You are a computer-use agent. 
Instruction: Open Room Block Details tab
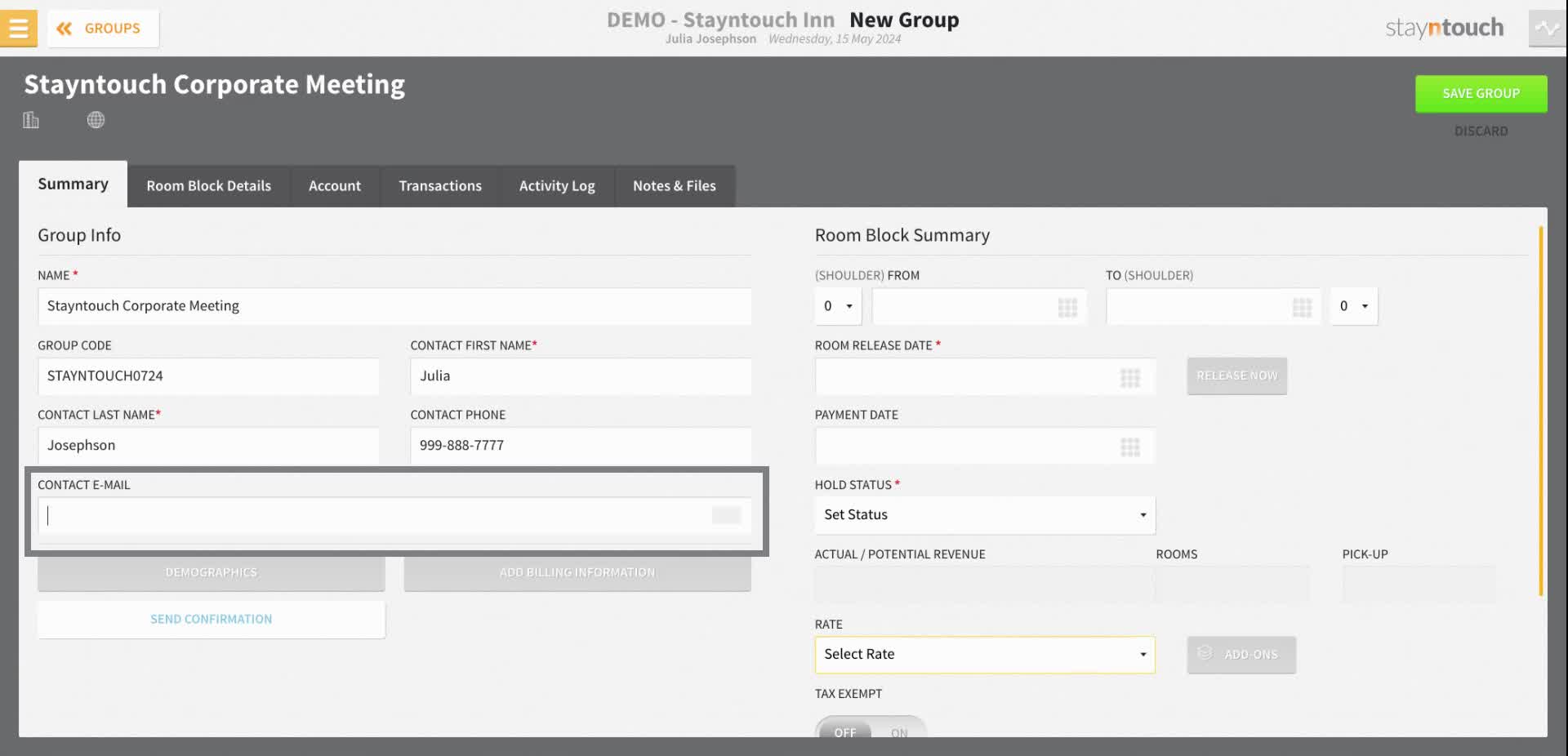tap(208, 186)
